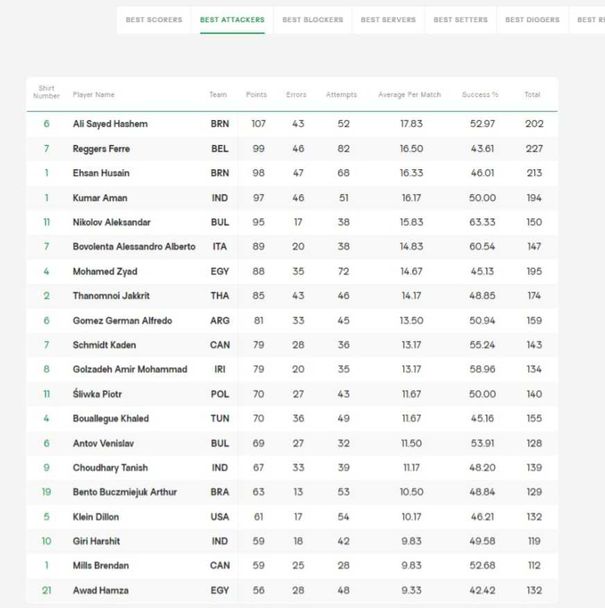Click the Total column header
The height and width of the screenshot is (608, 605).
[x=532, y=95]
